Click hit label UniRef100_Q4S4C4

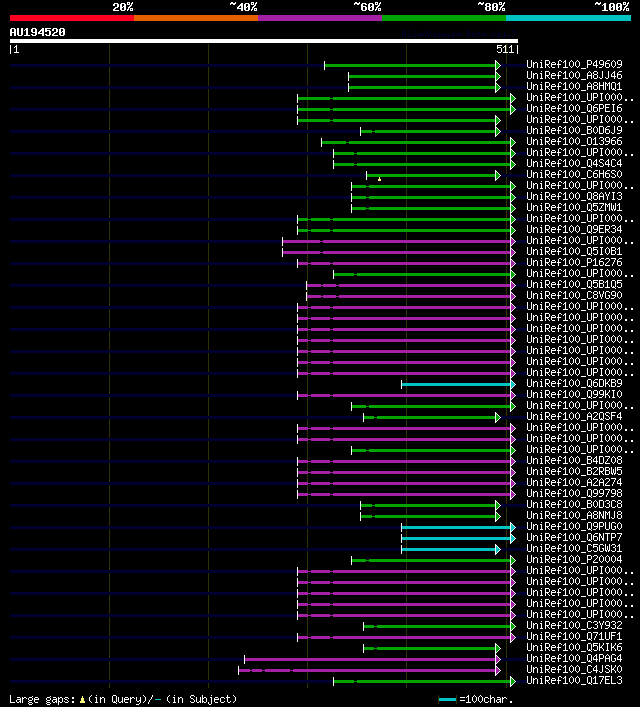[x=574, y=163]
